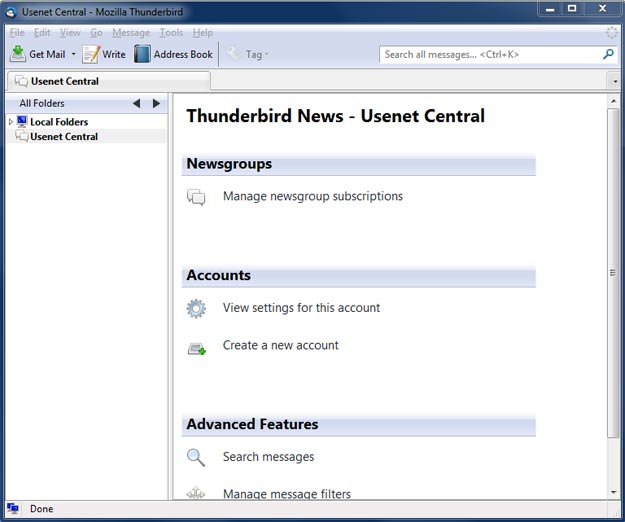The height and width of the screenshot is (522, 625).
Task: Maximize the Thunderbird window
Action: 572,9
